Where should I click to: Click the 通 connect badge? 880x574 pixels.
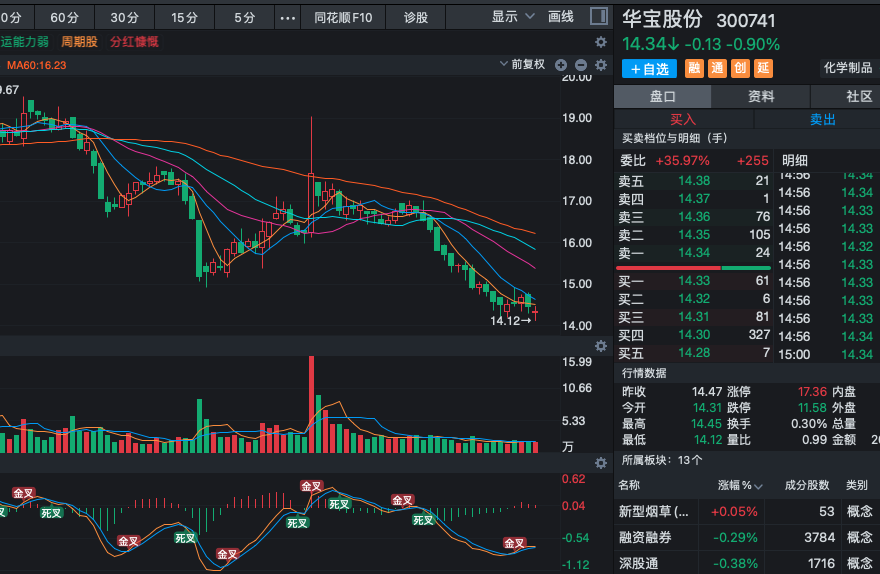tap(717, 68)
